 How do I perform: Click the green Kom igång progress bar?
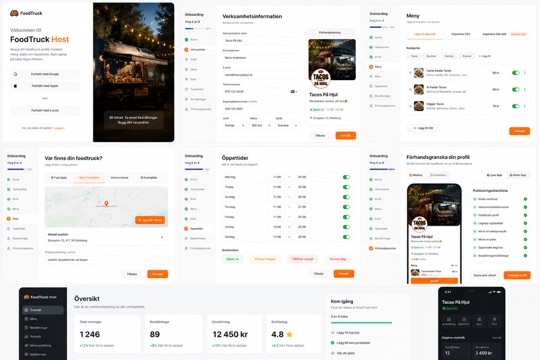point(361,323)
